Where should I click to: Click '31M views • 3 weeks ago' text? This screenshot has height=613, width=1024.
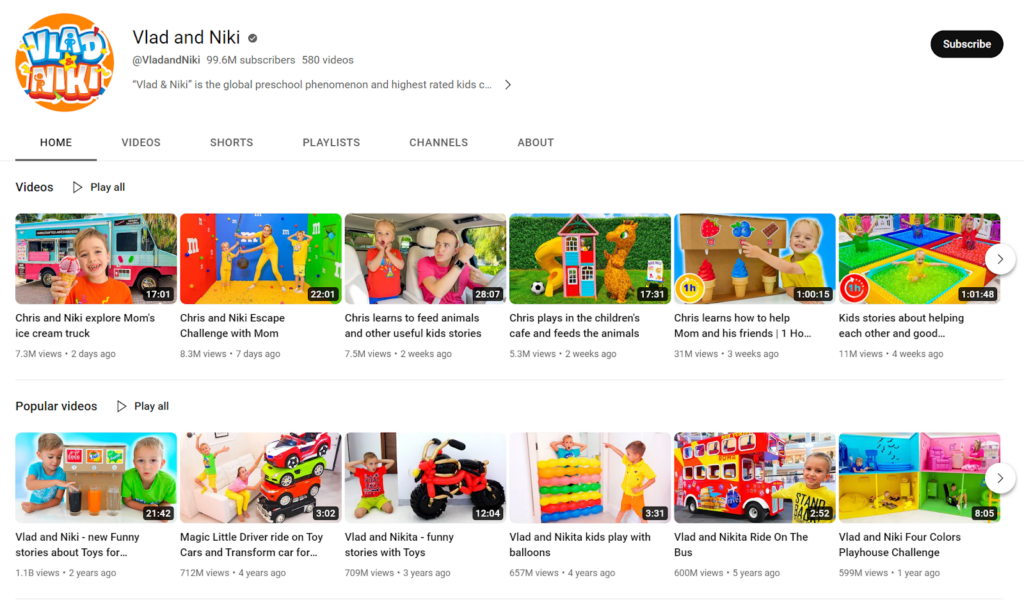click(x=726, y=354)
